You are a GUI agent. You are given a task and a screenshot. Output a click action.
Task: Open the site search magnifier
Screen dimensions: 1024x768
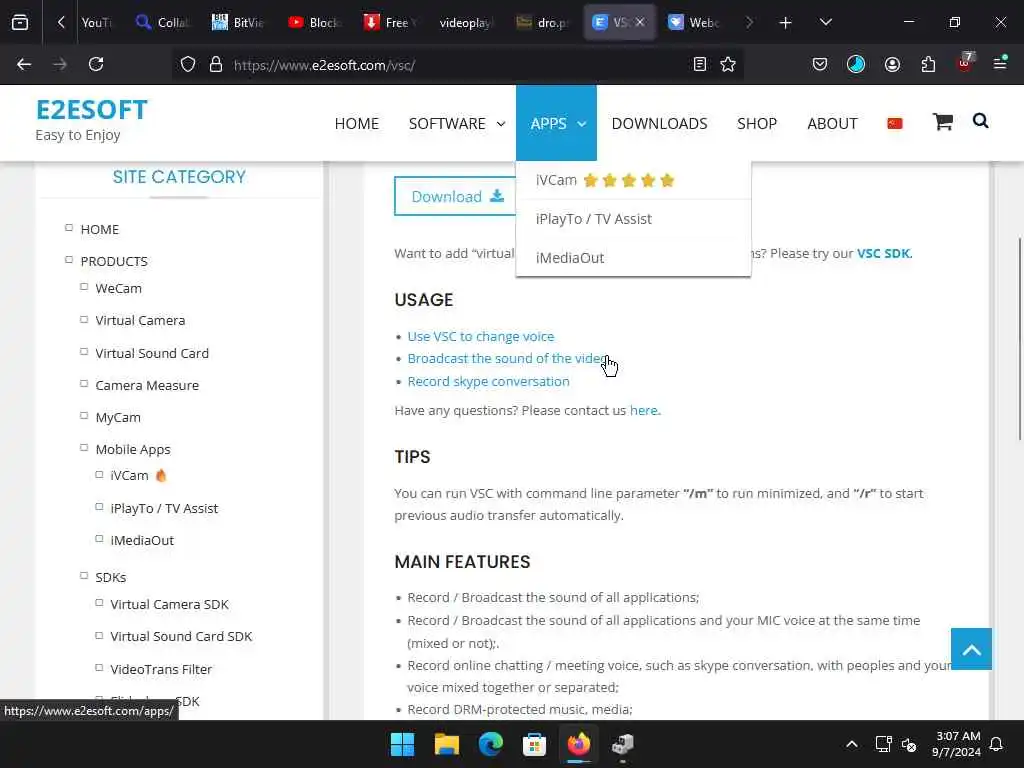(x=980, y=121)
